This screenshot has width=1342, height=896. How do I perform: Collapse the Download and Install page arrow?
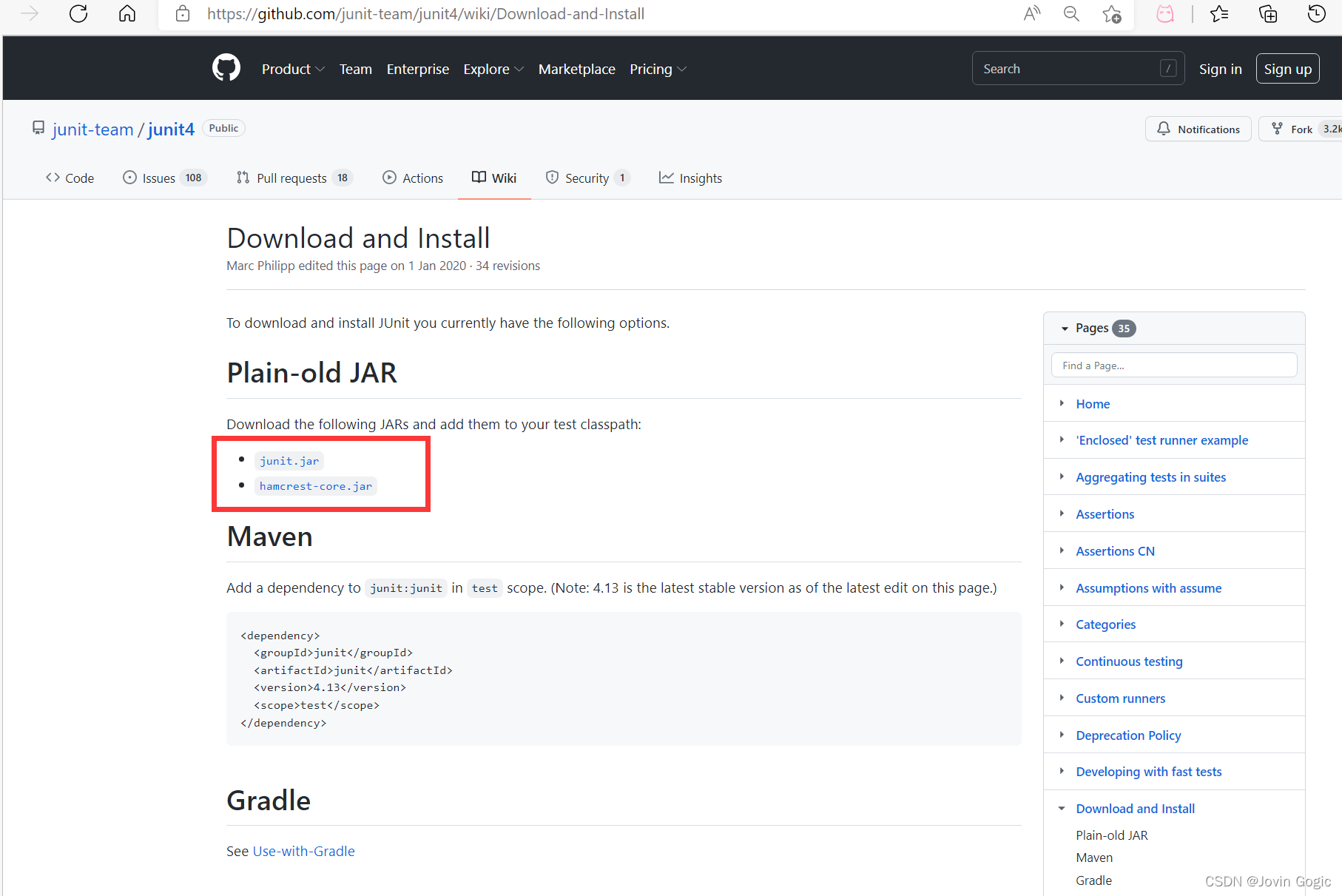[1062, 809]
